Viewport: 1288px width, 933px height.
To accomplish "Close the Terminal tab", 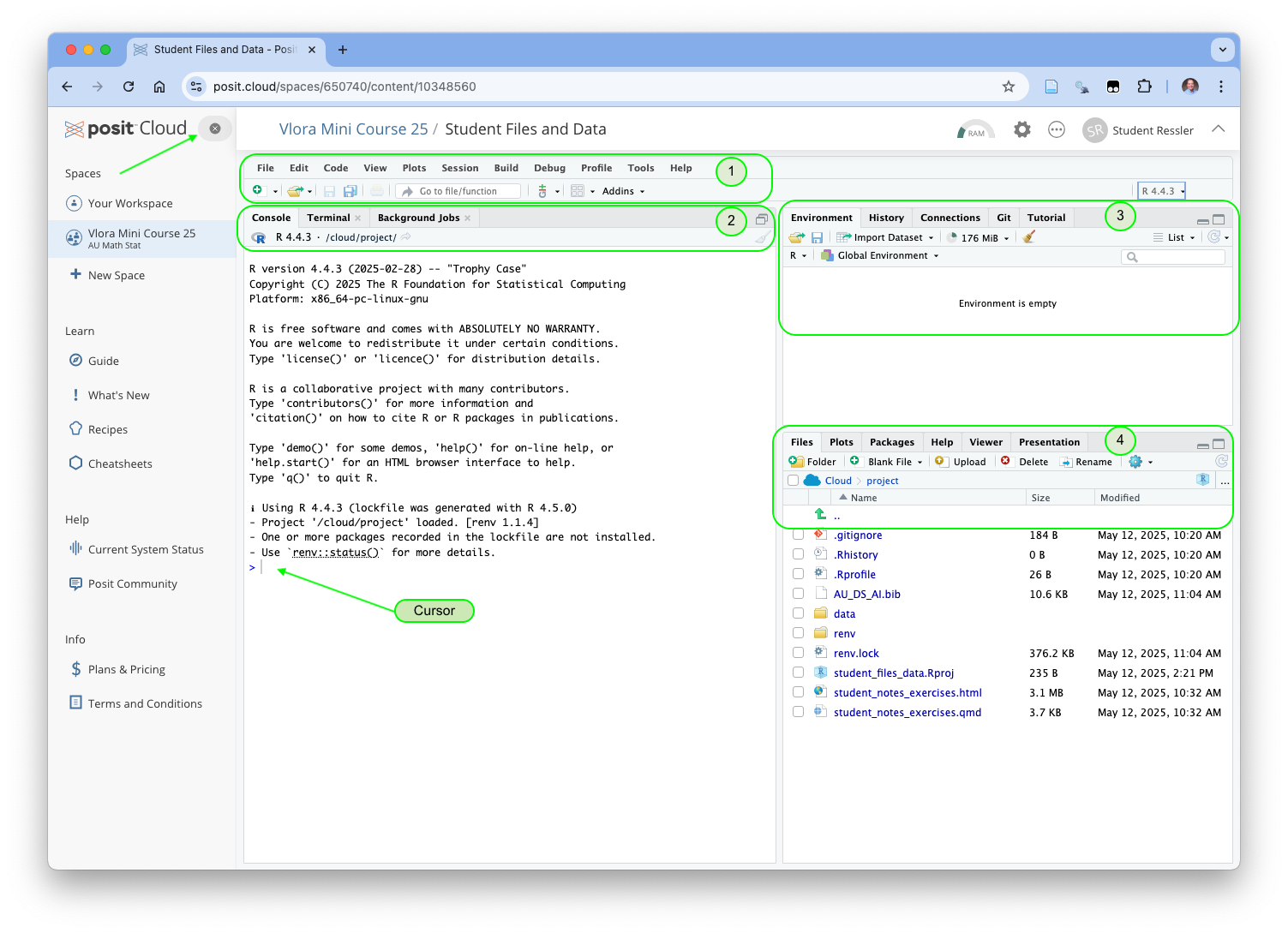I will click(358, 218).
